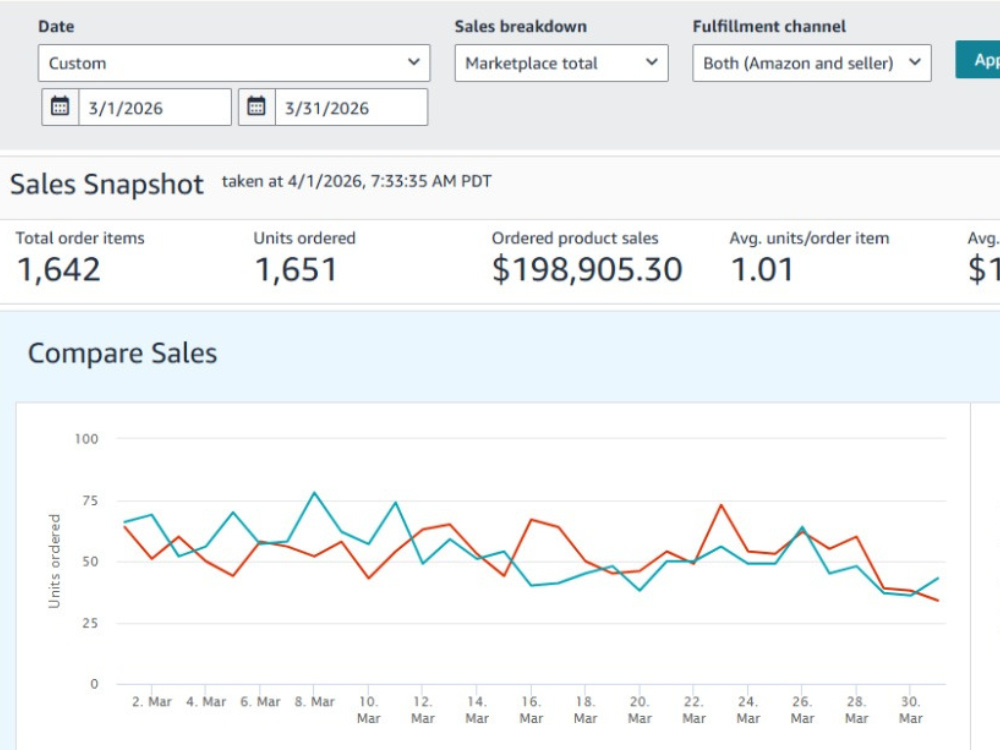1000x750 pixels.
Task: Focus the 3/1/2026 start date field
Action: 155,107
